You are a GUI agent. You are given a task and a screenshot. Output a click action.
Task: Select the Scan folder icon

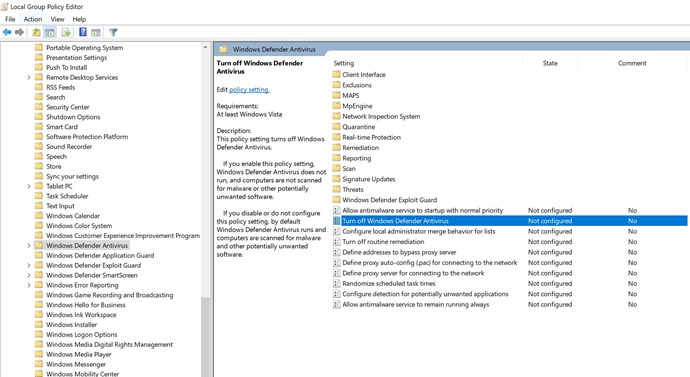click(337, 168)
